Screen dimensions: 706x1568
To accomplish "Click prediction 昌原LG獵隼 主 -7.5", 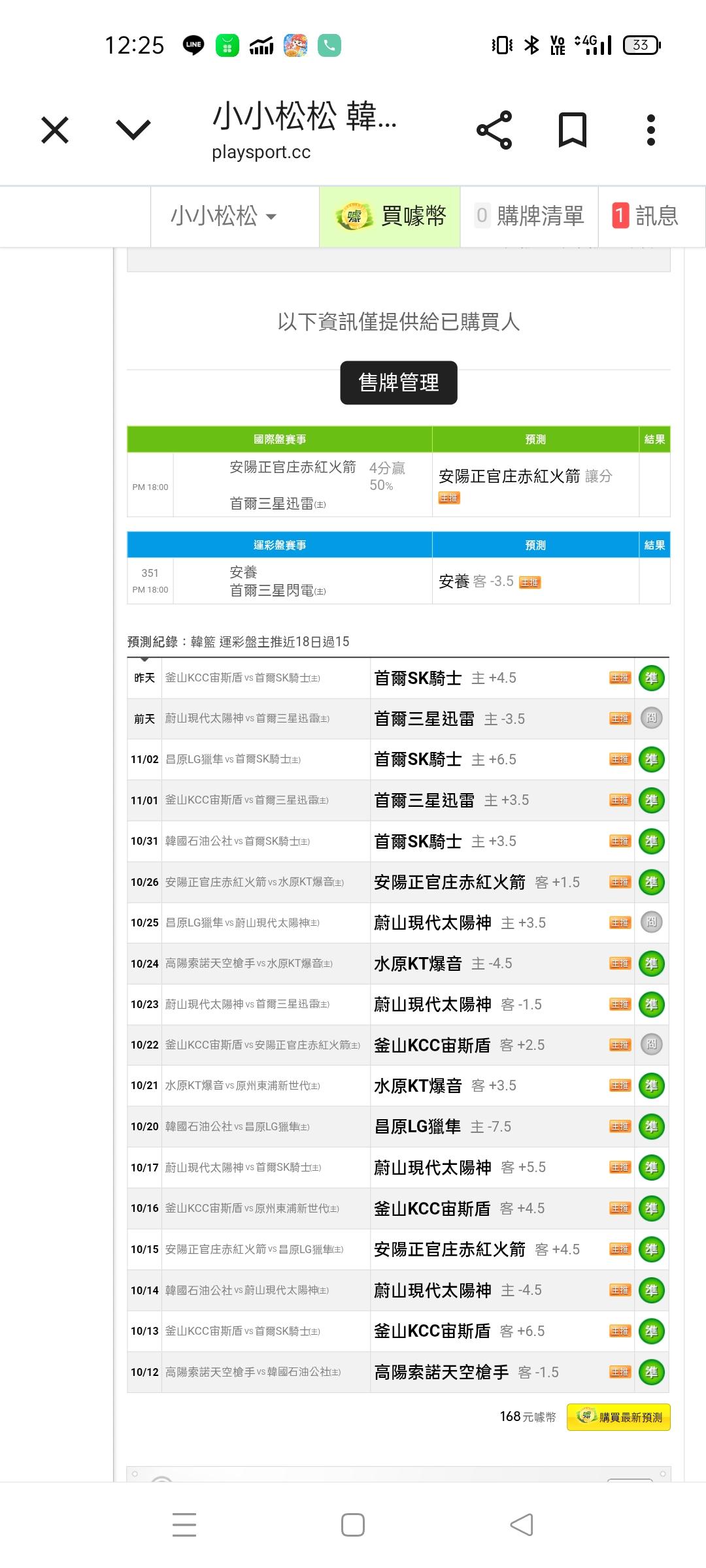I will pyautogui.click(x=443, y=1127).
